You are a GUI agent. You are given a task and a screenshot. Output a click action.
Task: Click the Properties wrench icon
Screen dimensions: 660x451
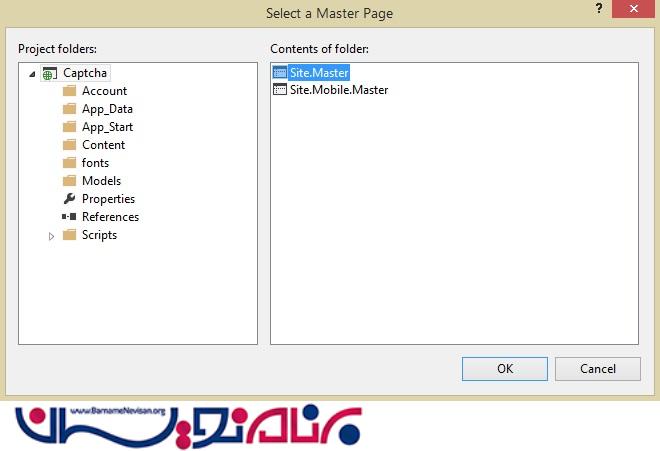pyautogui.click(x=69, y=199)
